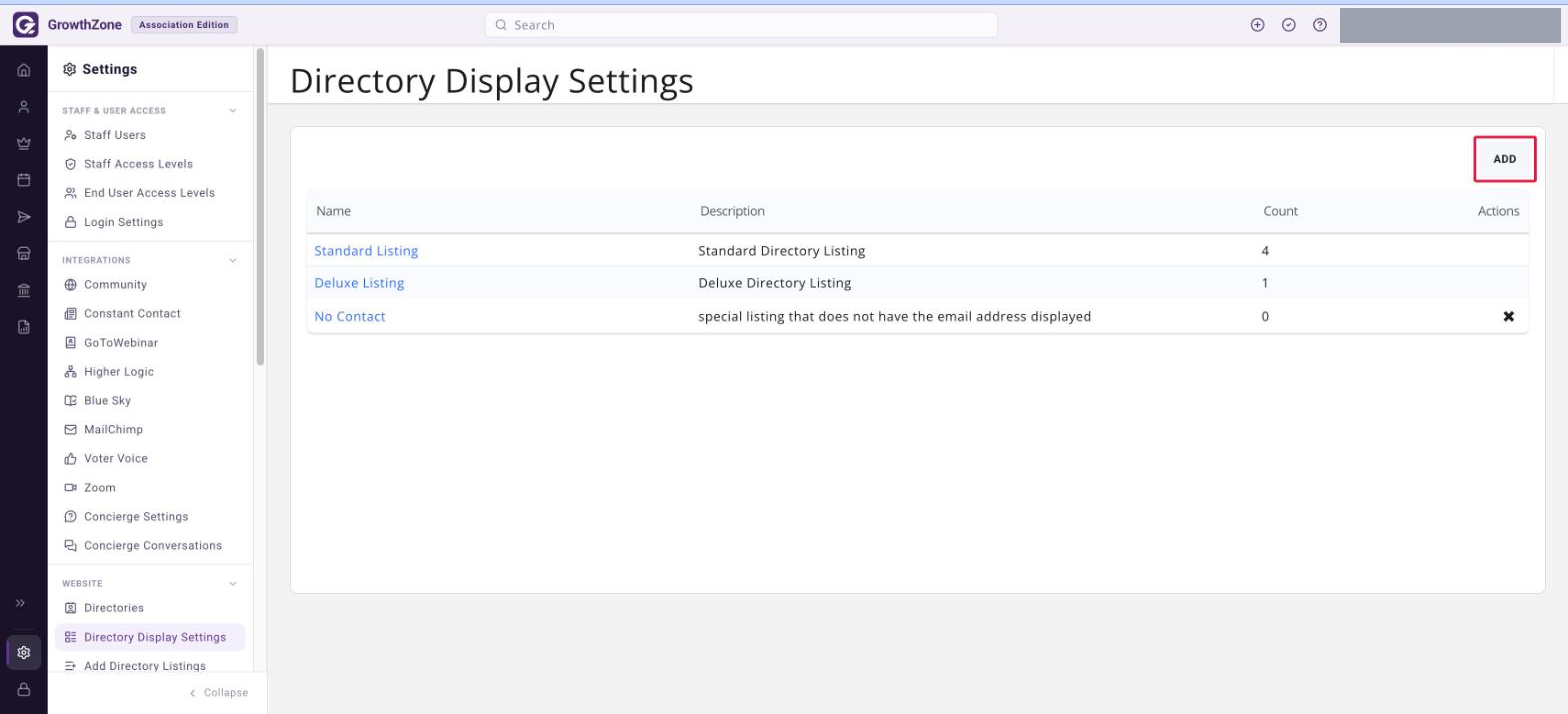Open the Memberships crown icon in left rail
1568x714 pixels.
click(24, 144)
